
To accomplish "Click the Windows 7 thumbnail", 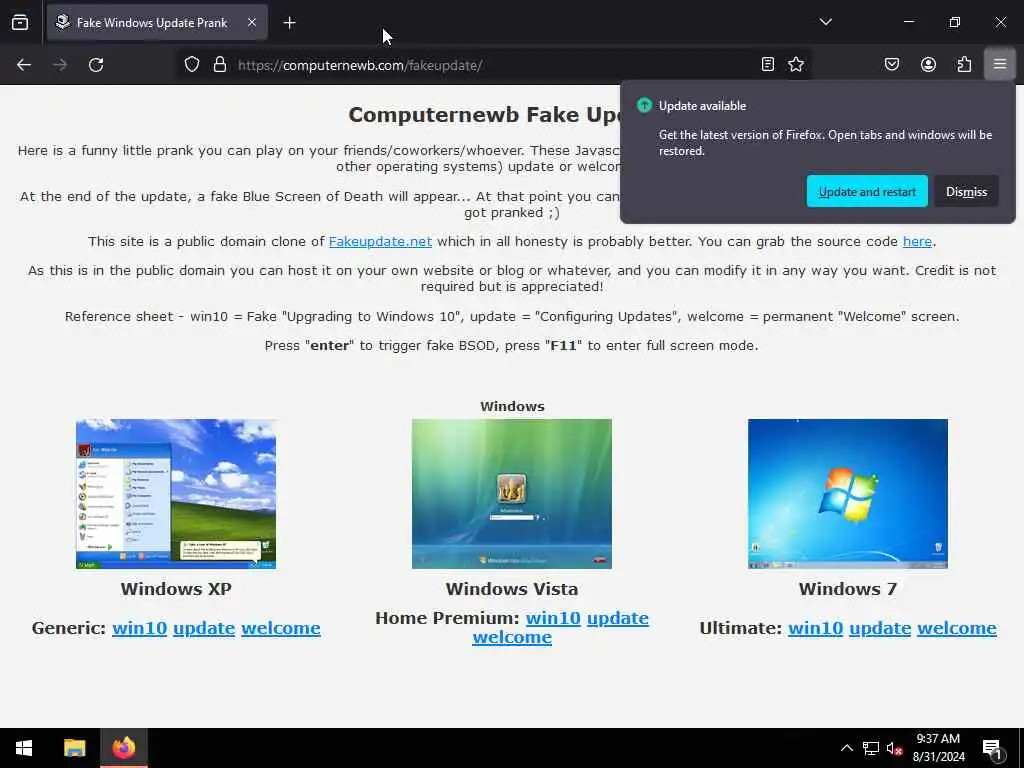I will tap(848, 494).
